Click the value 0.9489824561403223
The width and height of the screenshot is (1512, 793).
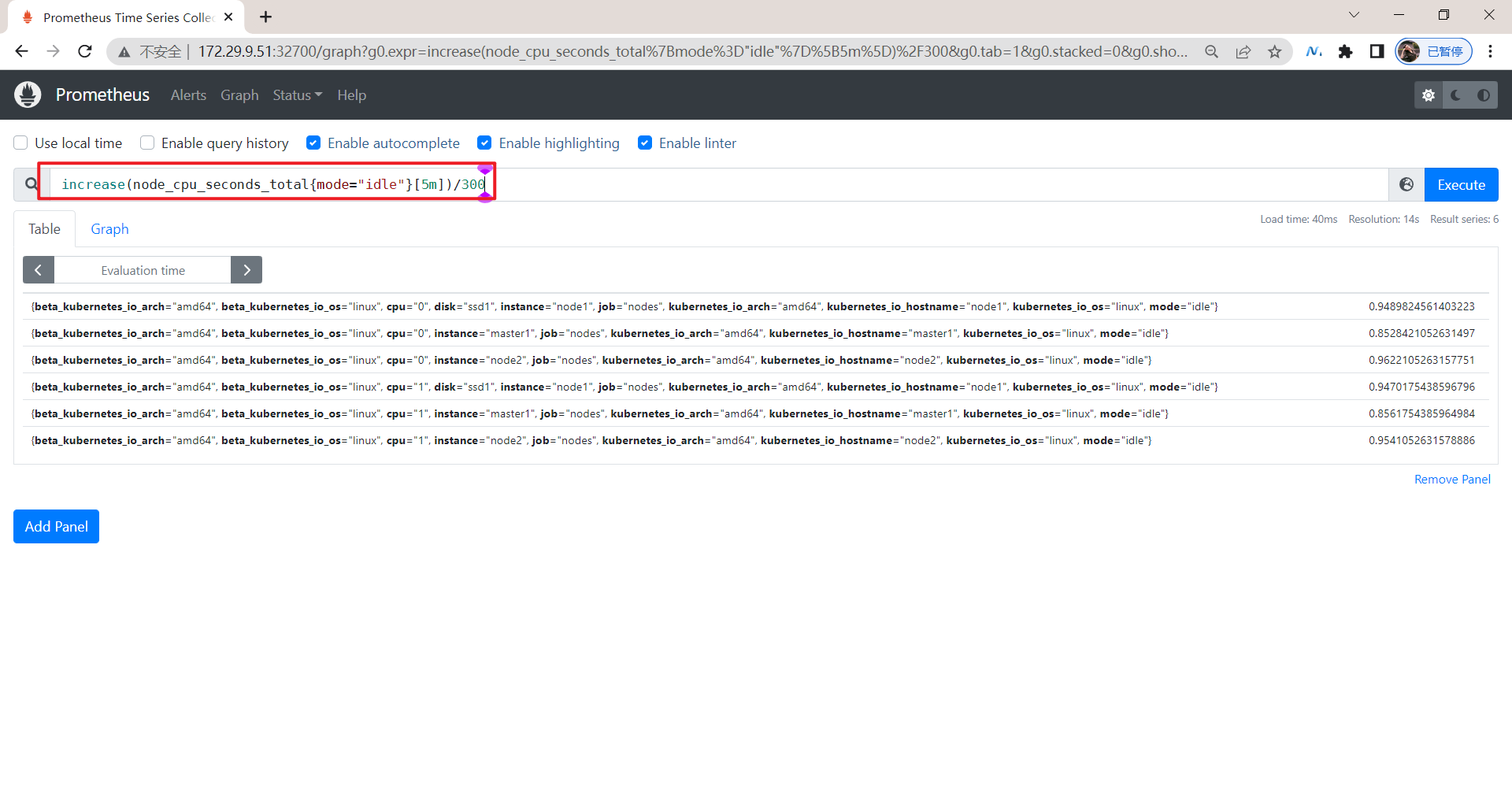tap(1421, 306)
